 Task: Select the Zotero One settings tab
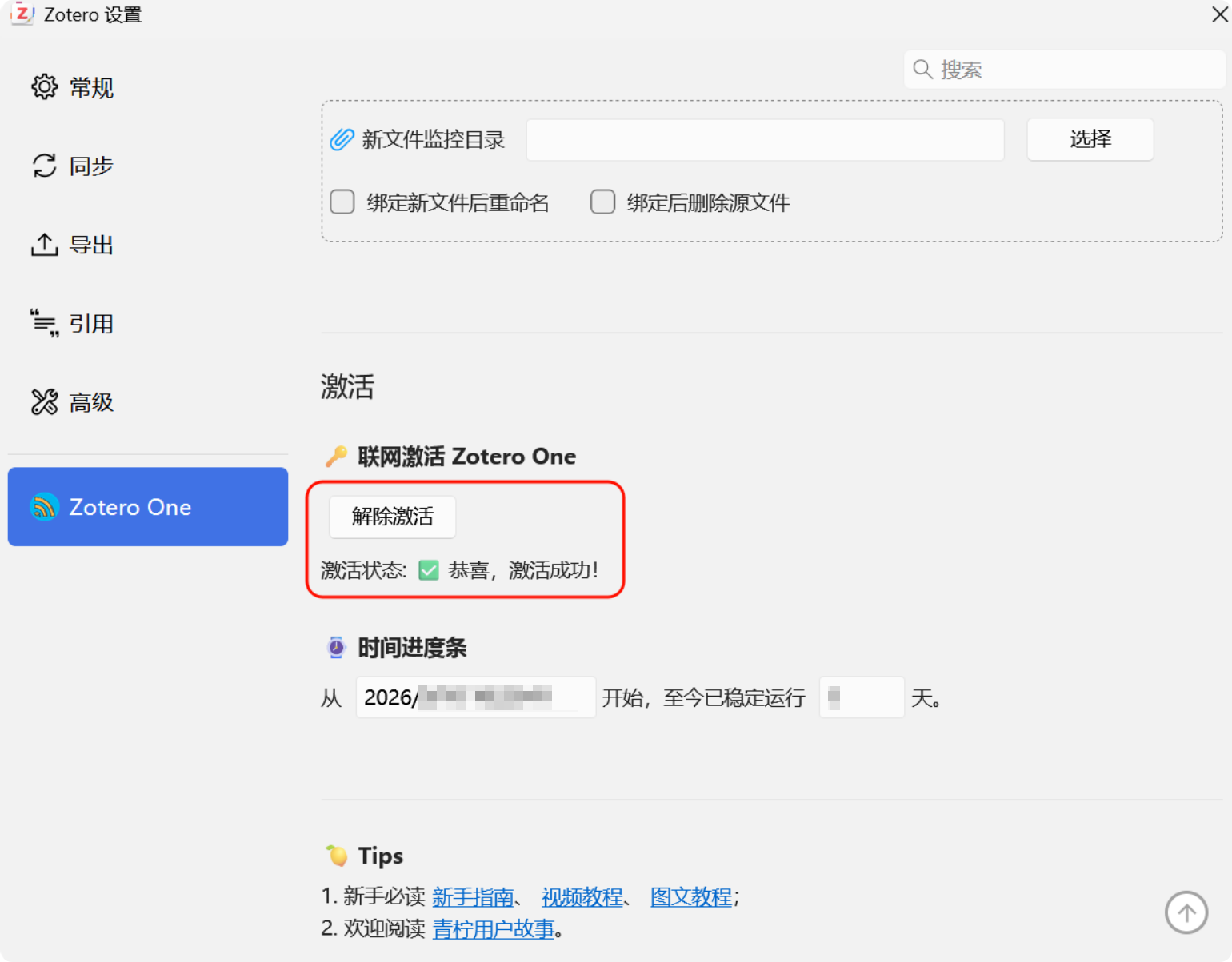(x=148, y=507)
